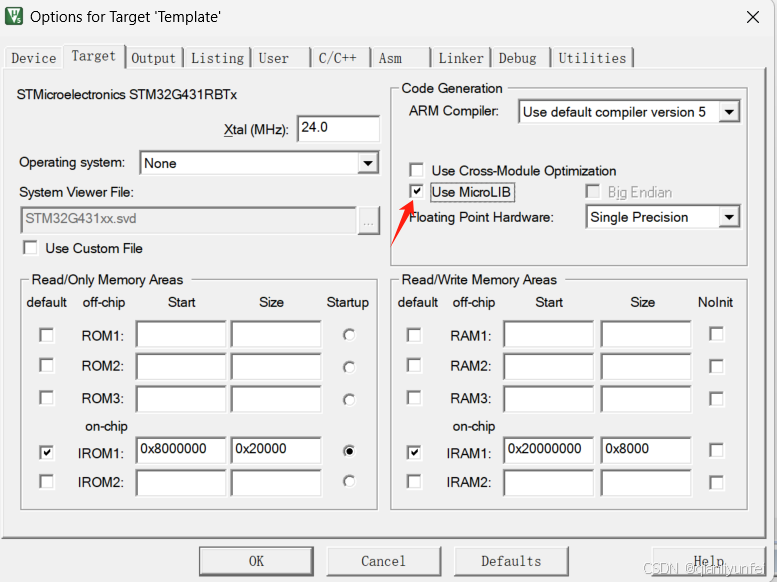Open the Asm tab
The height and width of the screenshot is (582, 777).
400,58
